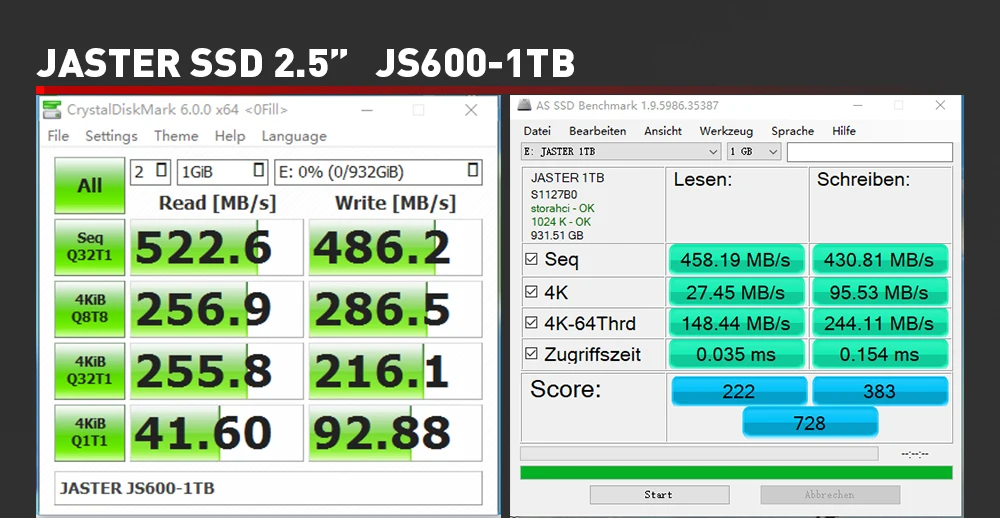Open the Ansicht menu in AS SSD
Screen dimensions: 1000x518
click(663, 131)
